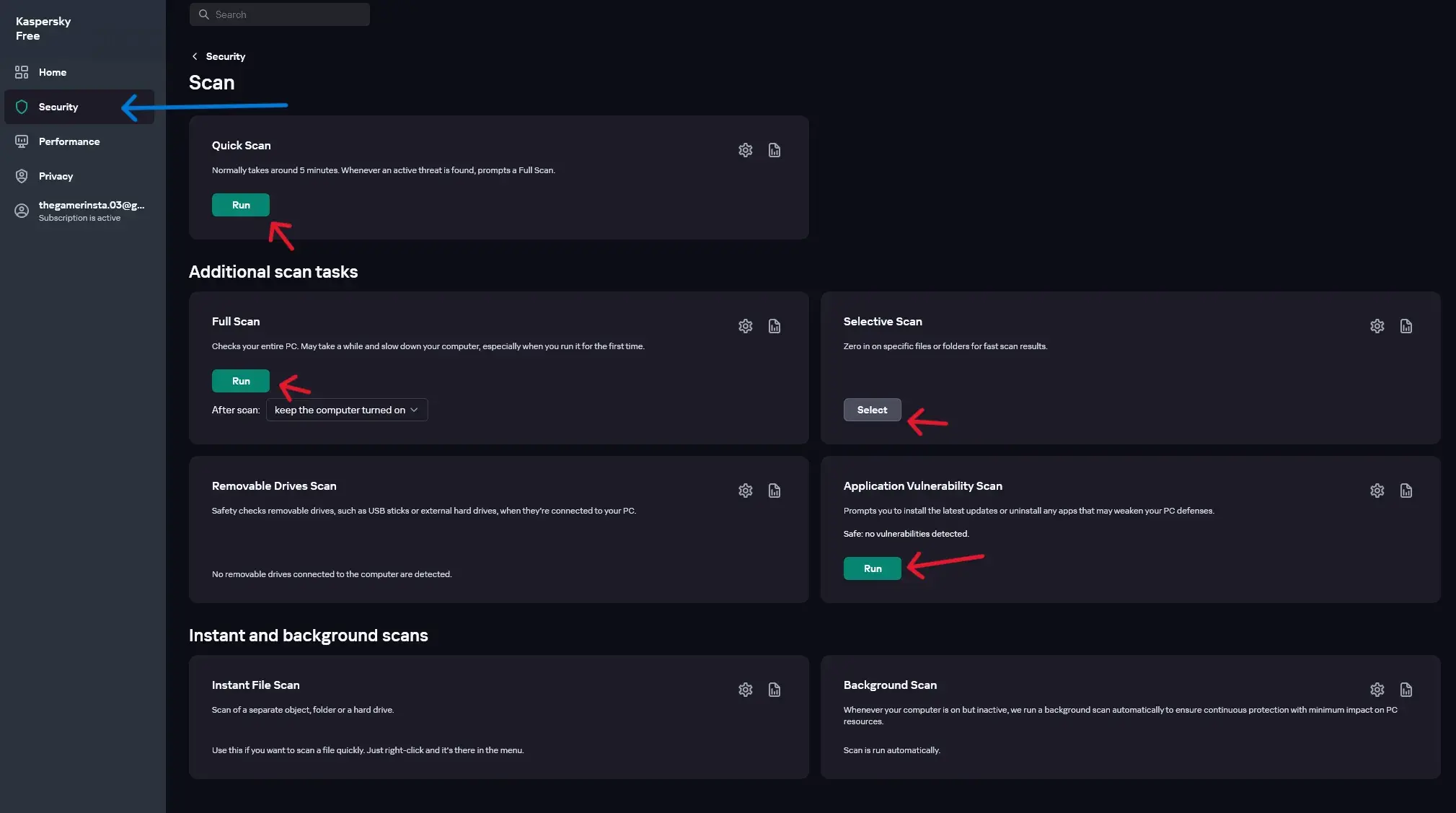This screenshot has width=1456, height=813.
Task: Expand the After scan action dropdown
Action: tap(346, 410)
